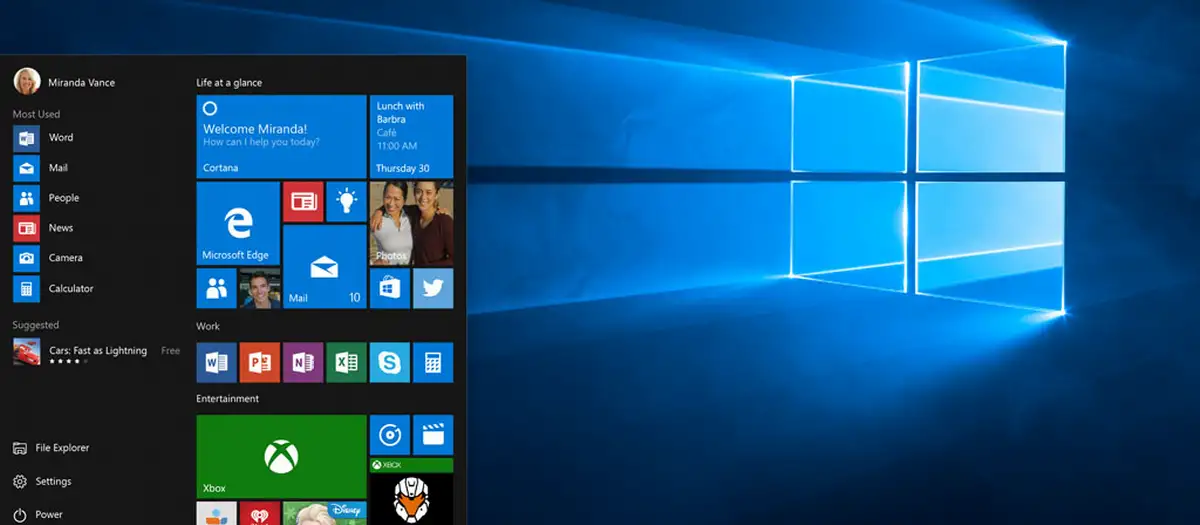Open the Groove Music tile
This screenshot has height=525, width=1200.
[390, 435]
